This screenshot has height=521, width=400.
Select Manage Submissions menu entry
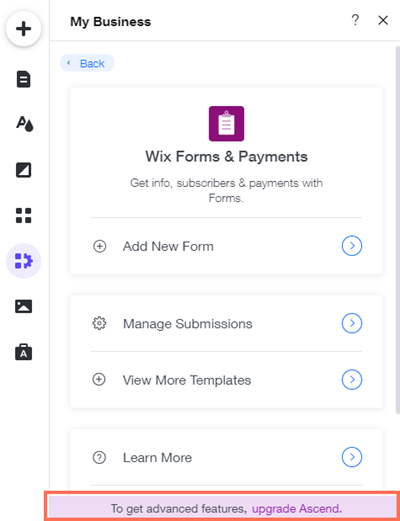click(227, 323)
